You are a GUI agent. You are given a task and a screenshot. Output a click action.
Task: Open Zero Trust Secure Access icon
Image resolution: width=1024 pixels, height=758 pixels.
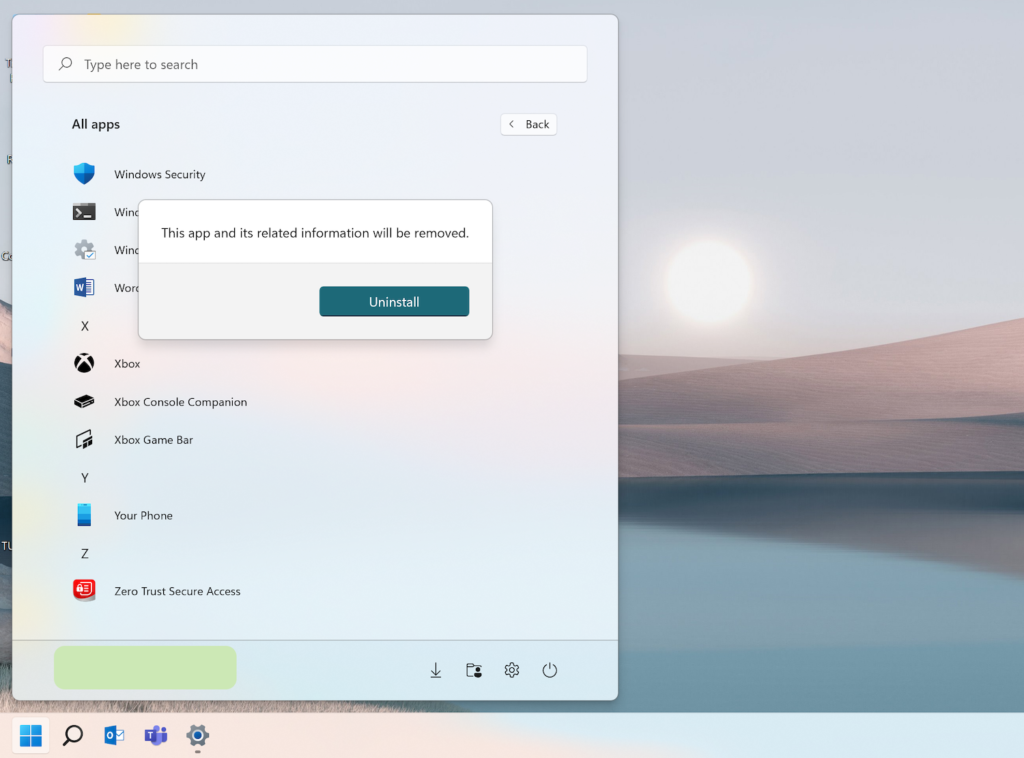tap(84, 591)
